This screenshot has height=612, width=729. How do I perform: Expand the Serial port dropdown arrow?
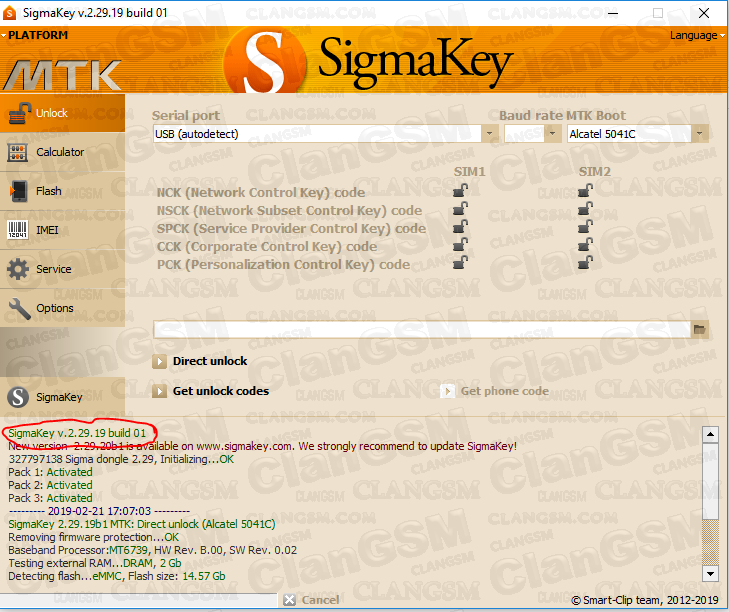(x=489, y=134)
